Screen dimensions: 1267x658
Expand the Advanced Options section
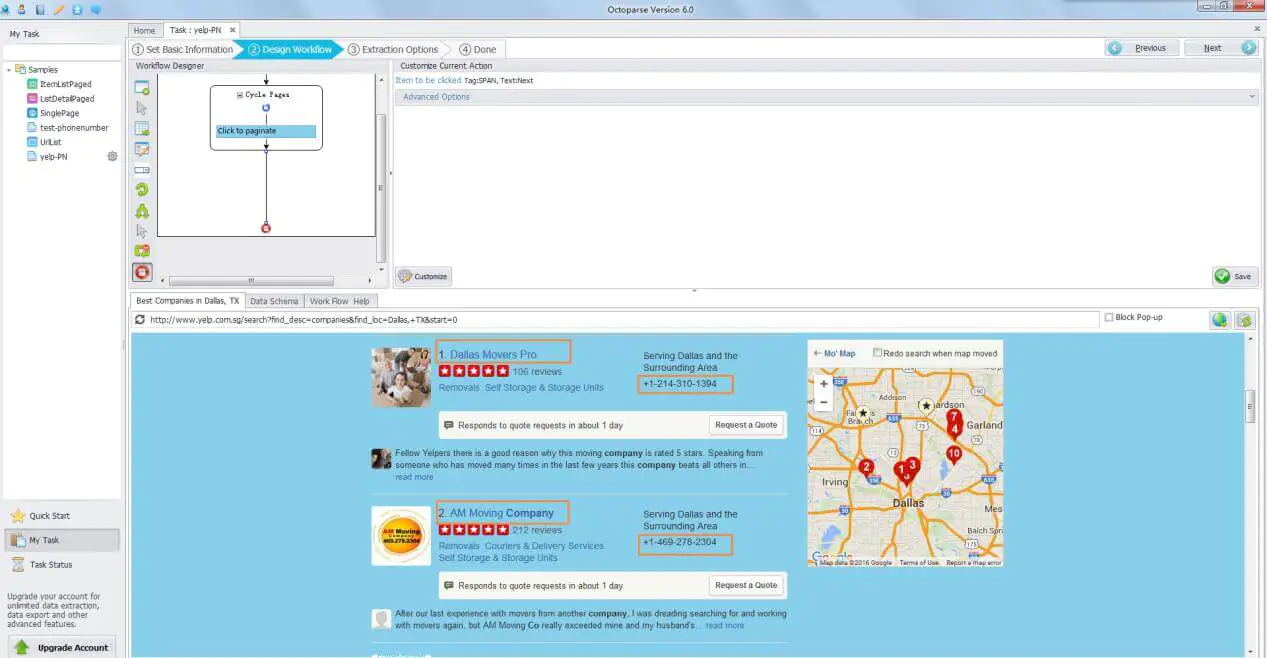click(826, 97)
